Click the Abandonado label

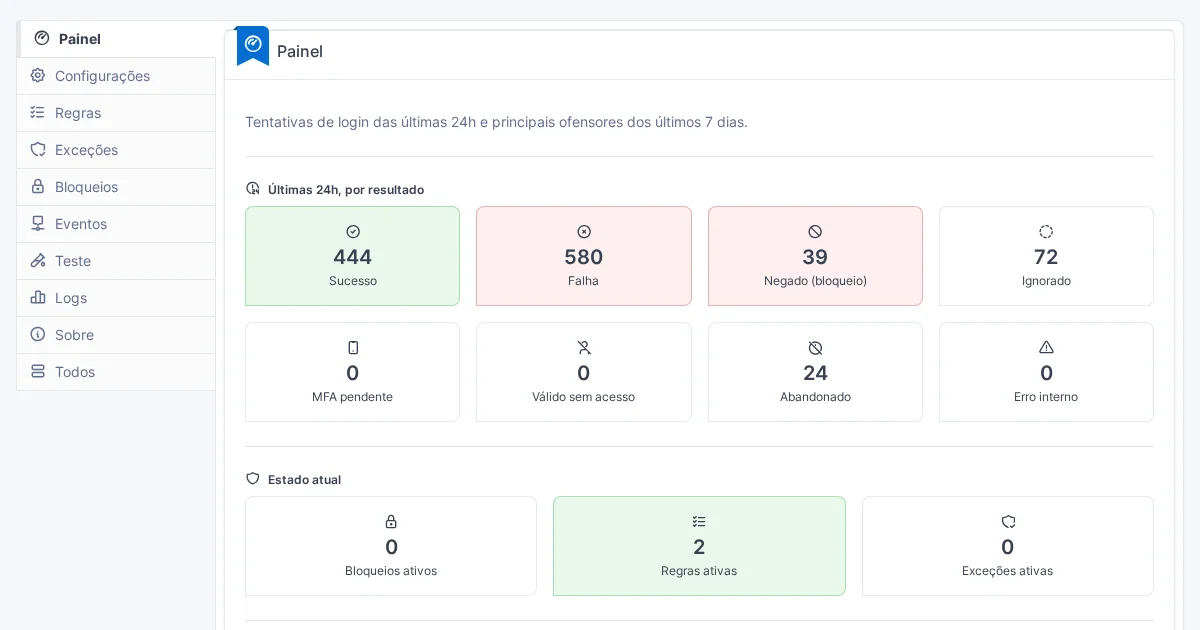pos(815,397)
